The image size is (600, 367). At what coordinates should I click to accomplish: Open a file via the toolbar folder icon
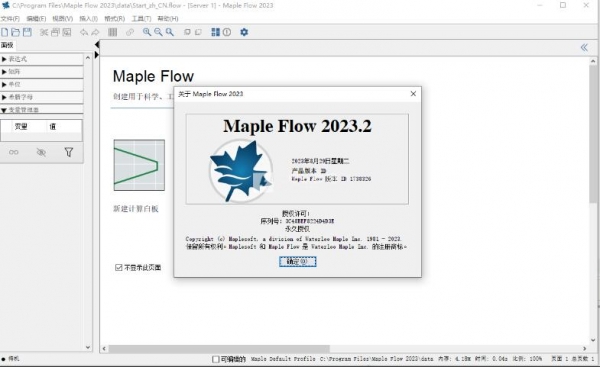[x=16, y=32]
